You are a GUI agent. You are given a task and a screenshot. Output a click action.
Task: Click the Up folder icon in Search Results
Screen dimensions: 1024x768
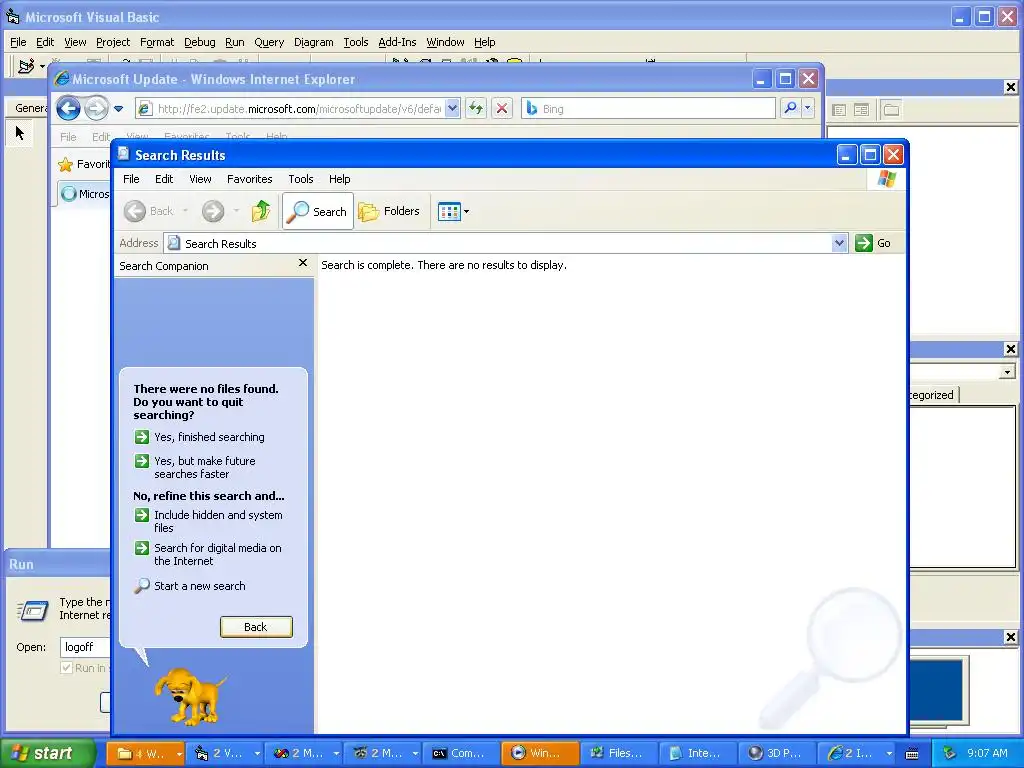(261, 211)
